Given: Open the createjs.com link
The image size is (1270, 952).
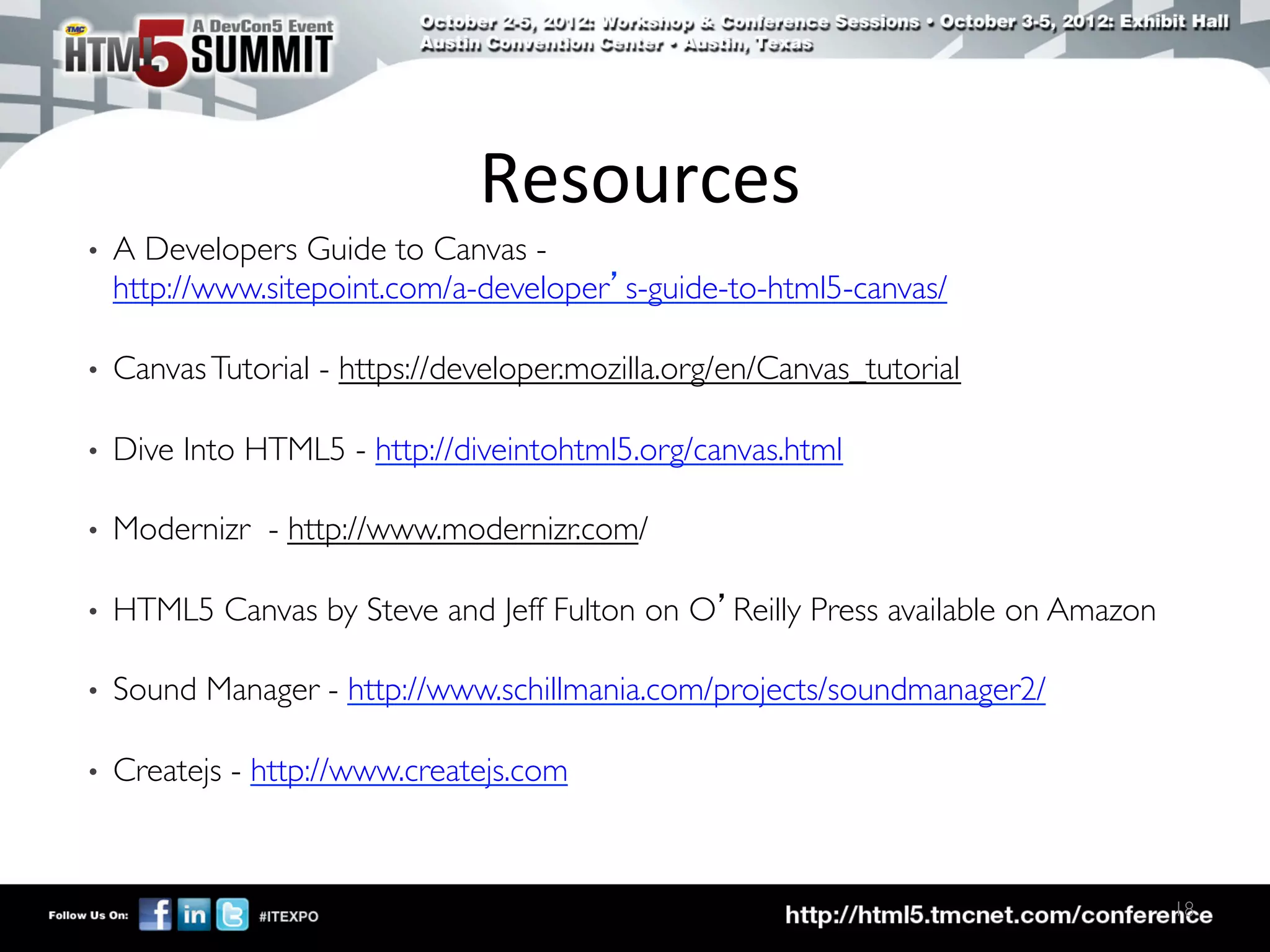Looking at the screenshot, I should pos(409,771).
